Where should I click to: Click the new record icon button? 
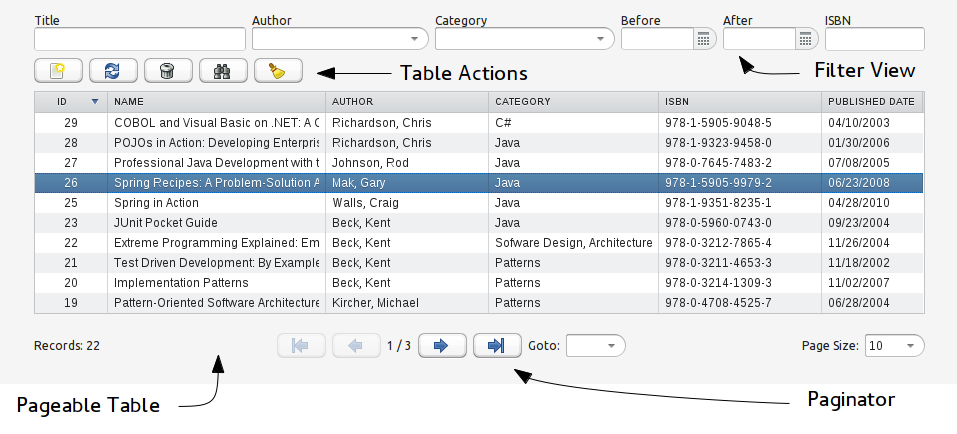click(x=58, y=71)
